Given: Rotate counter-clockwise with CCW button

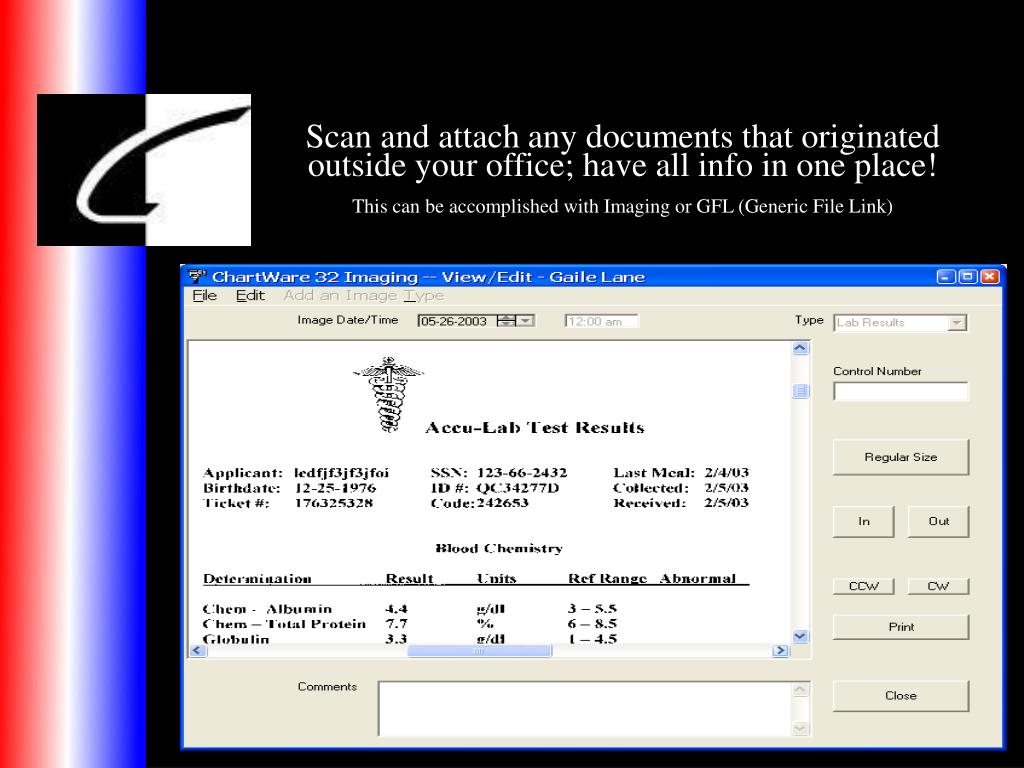Looking at the screenshot, I should [x=863, y=586].
